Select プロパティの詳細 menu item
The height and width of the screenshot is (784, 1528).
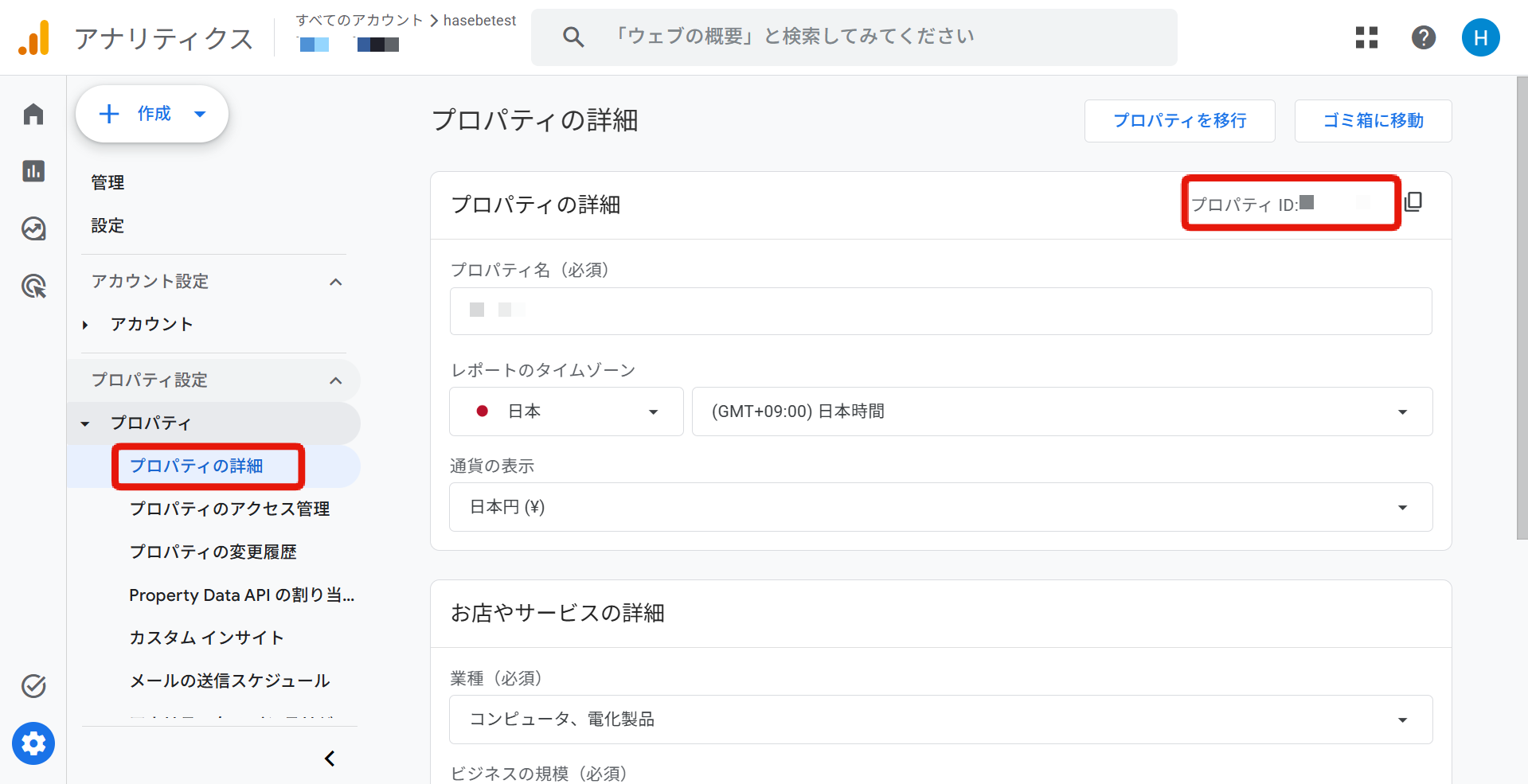[197, 466]
